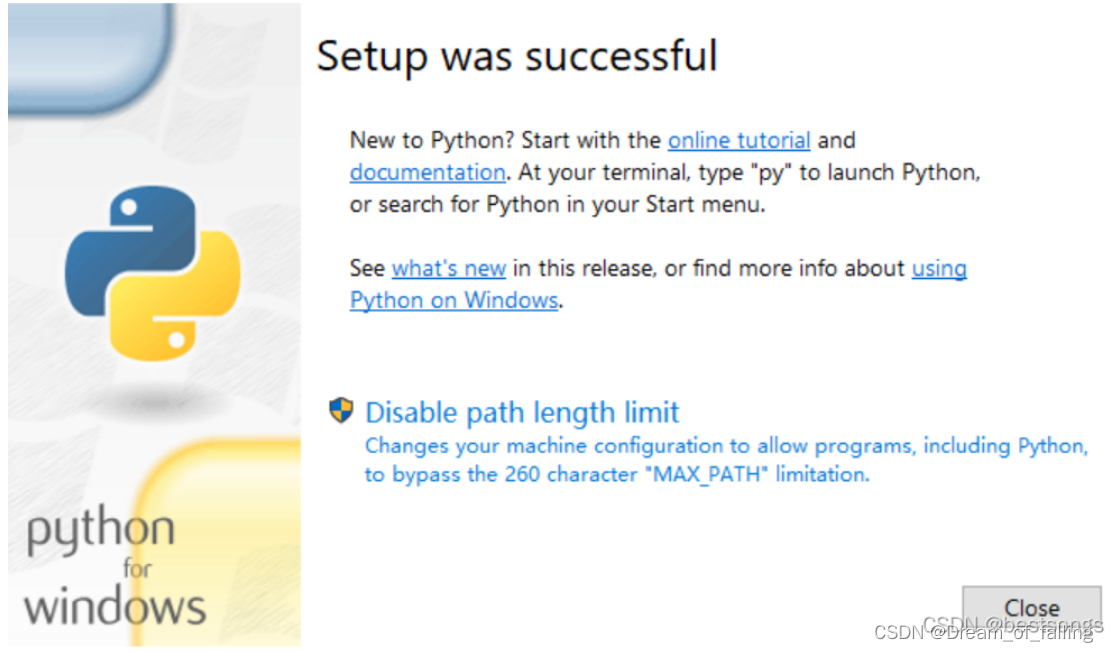Click the 'windows' word in sidebar branding
The height and width of the screenshot is (652, 1108).
(115, 606)
